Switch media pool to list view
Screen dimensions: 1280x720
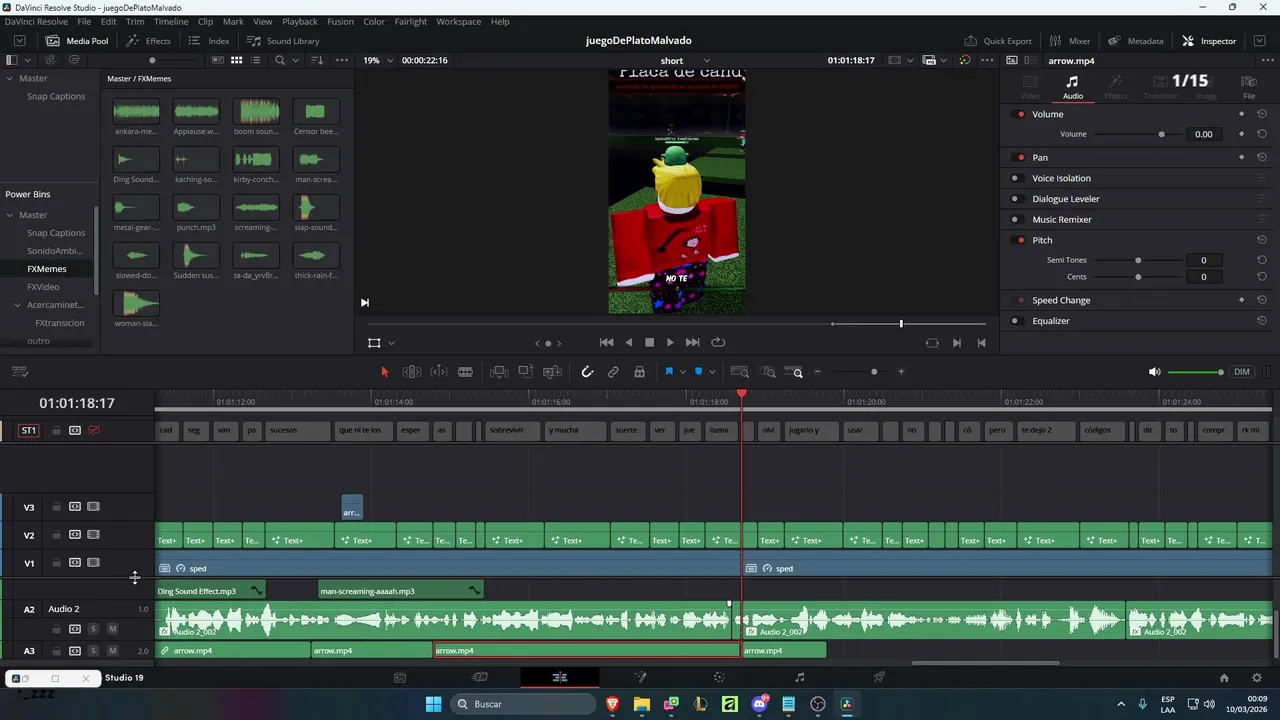click(x=256, y=60)
